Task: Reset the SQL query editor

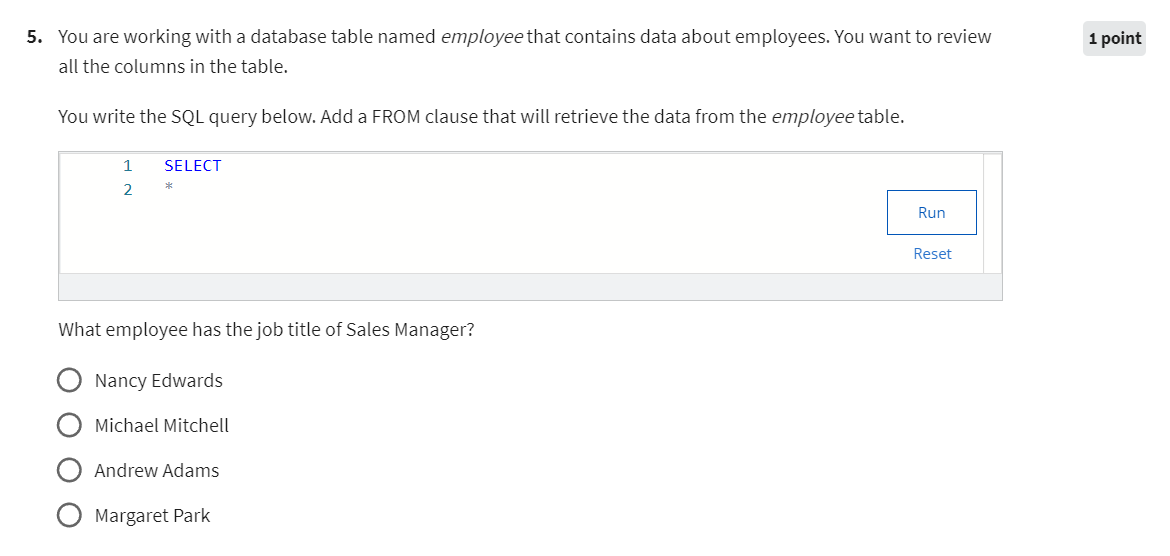Action: [932, 254]
